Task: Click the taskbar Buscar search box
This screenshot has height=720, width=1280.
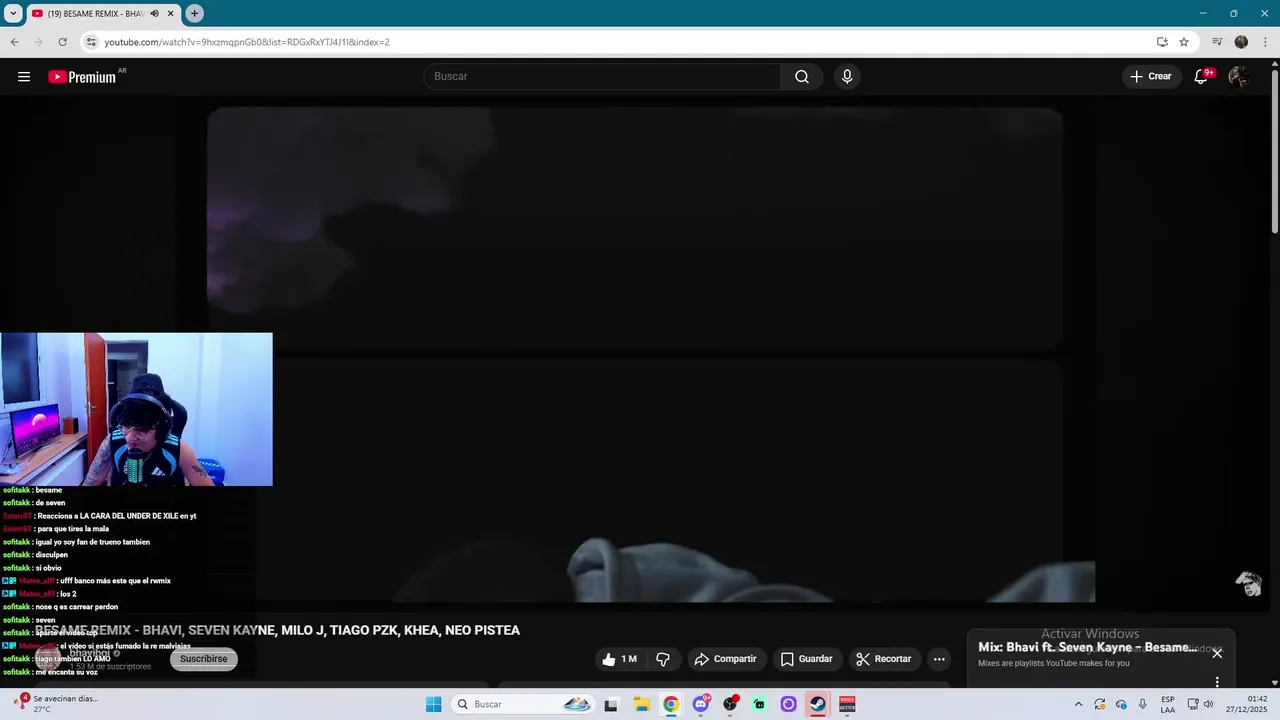Action: pyautogui.click(x=523, y=704)
